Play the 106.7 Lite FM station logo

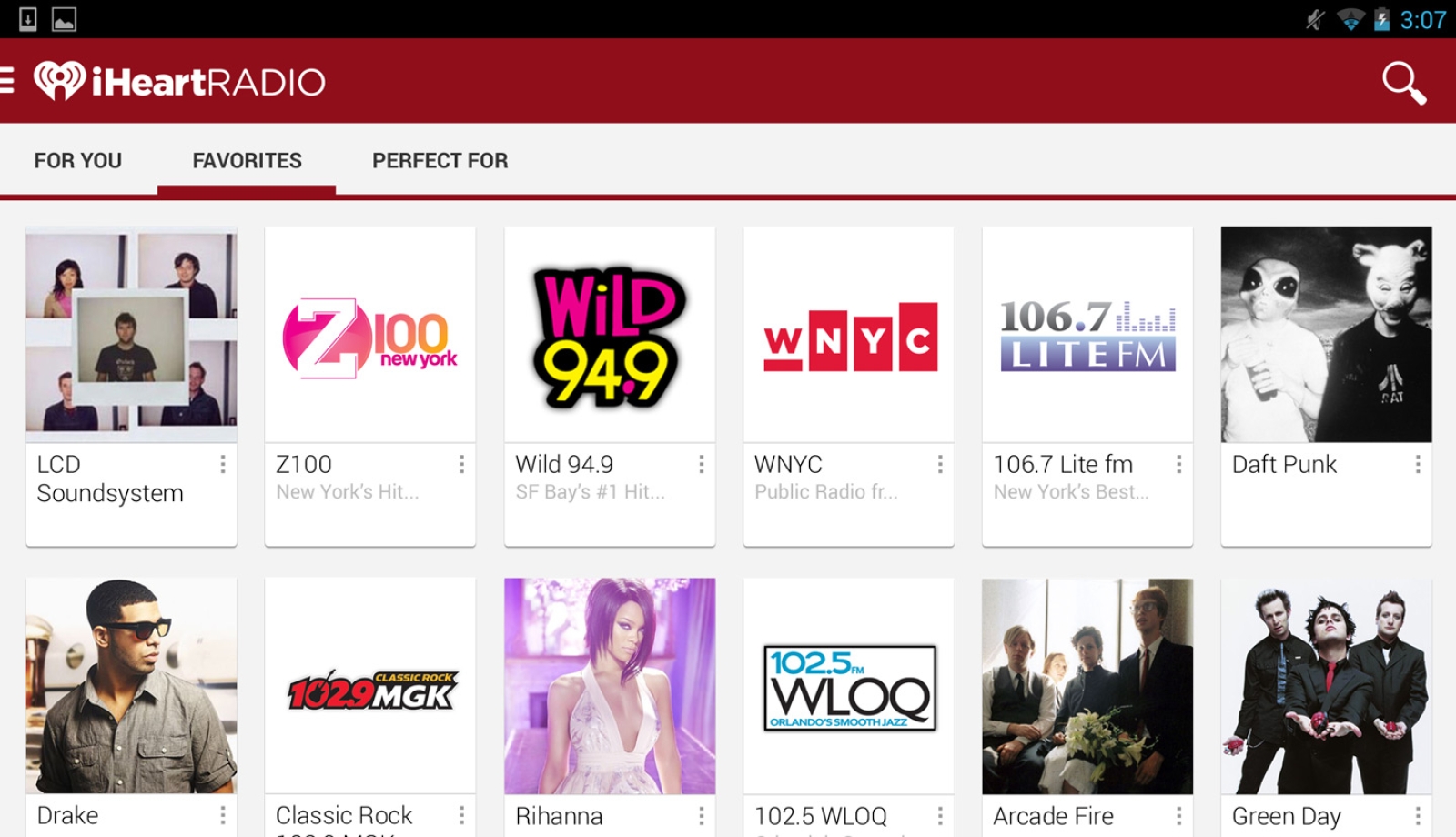1087,334
